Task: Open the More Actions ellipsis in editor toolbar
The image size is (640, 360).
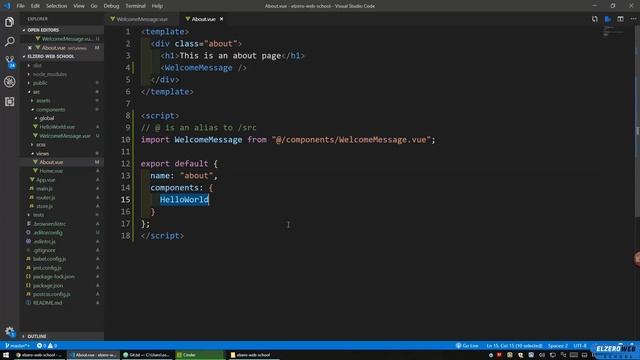Action: tap(633, 19)
